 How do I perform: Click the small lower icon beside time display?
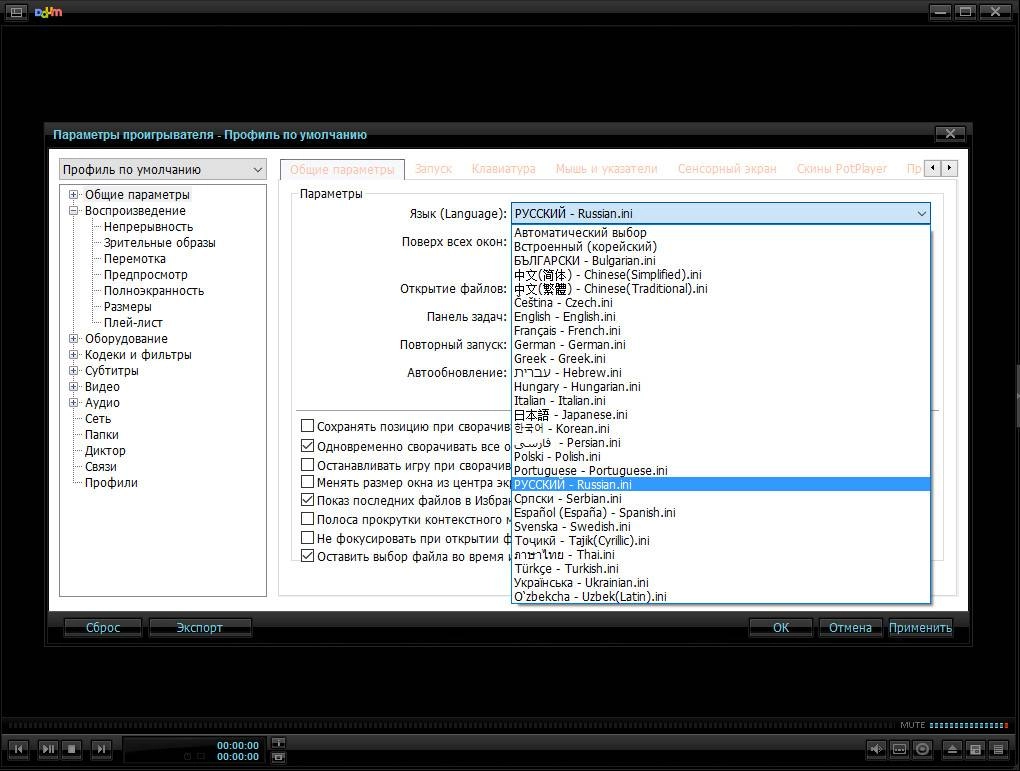(x=278, y=757)
